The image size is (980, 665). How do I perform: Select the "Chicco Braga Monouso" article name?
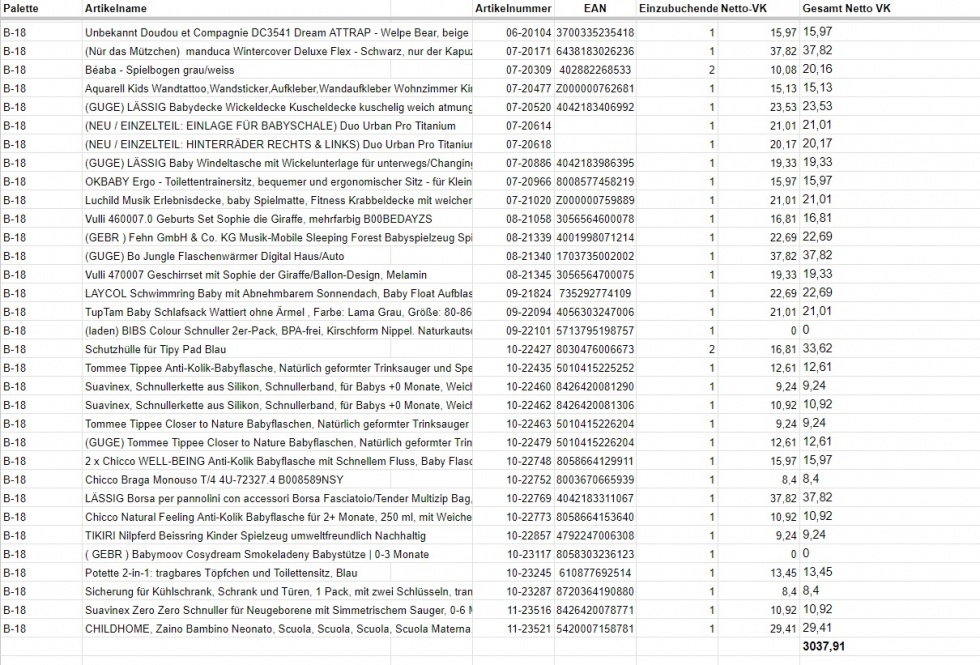pyautogui.click(x=214, y=480)
